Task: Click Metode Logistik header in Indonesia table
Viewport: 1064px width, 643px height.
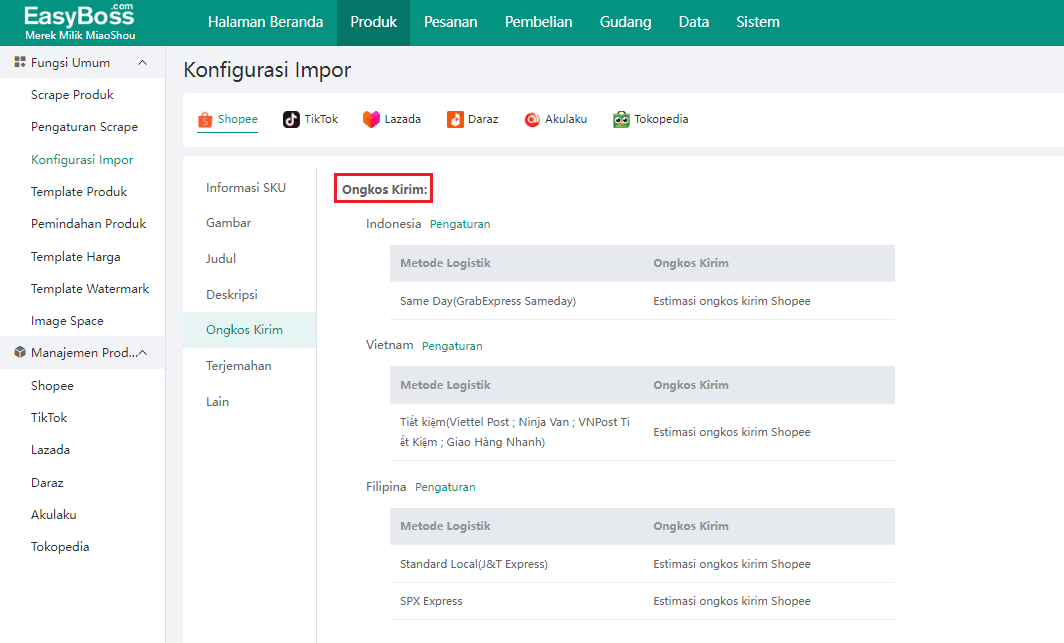Action: coord(445,263)
